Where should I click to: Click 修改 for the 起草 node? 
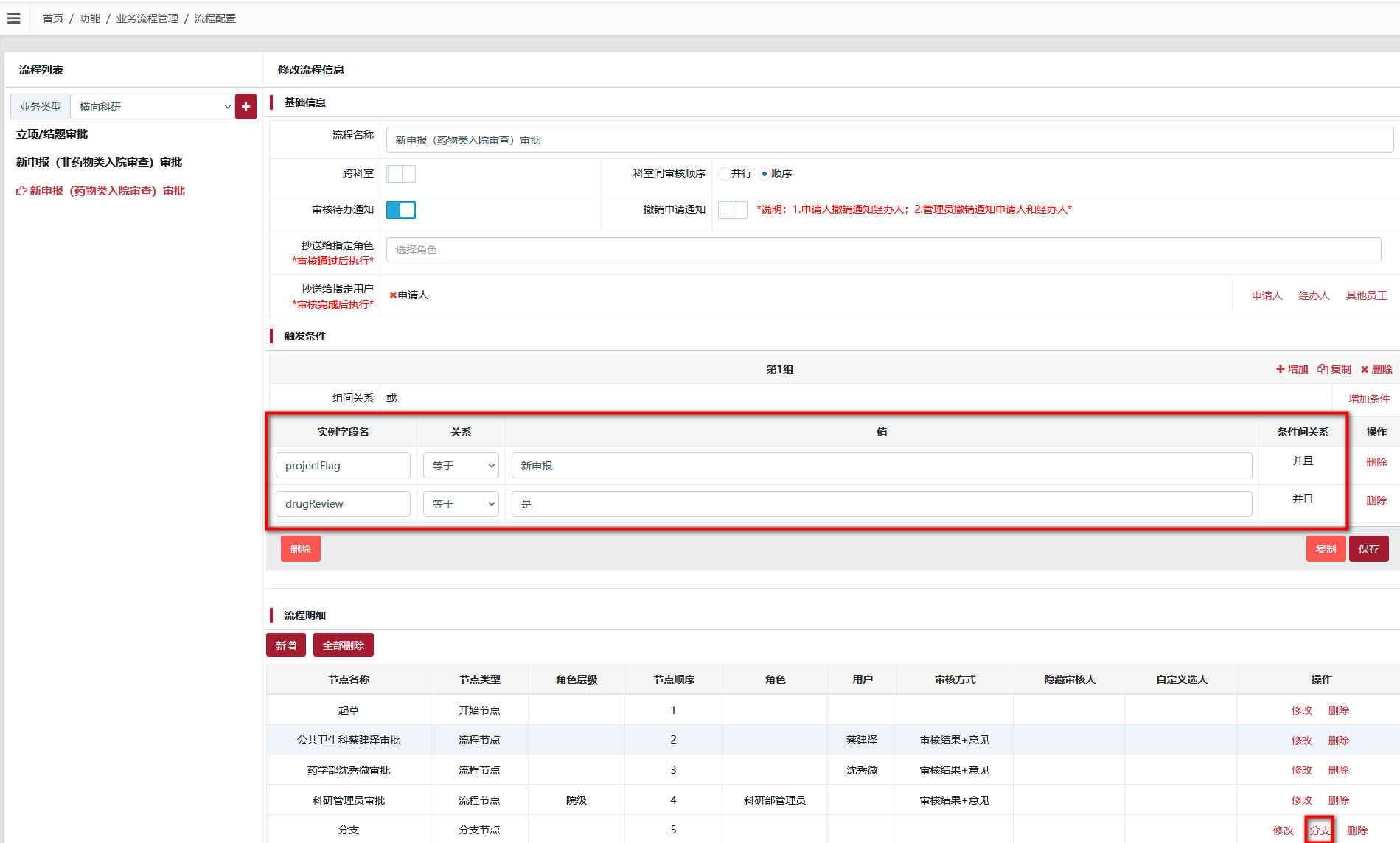click(1302, 710)
